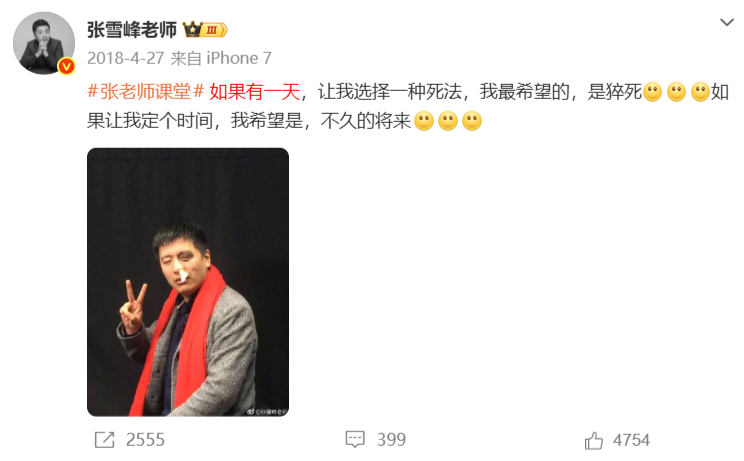This screenshot has height=461, width=744.
Task: Click the 张雪峰老师 username
Action: click(132, 30)
